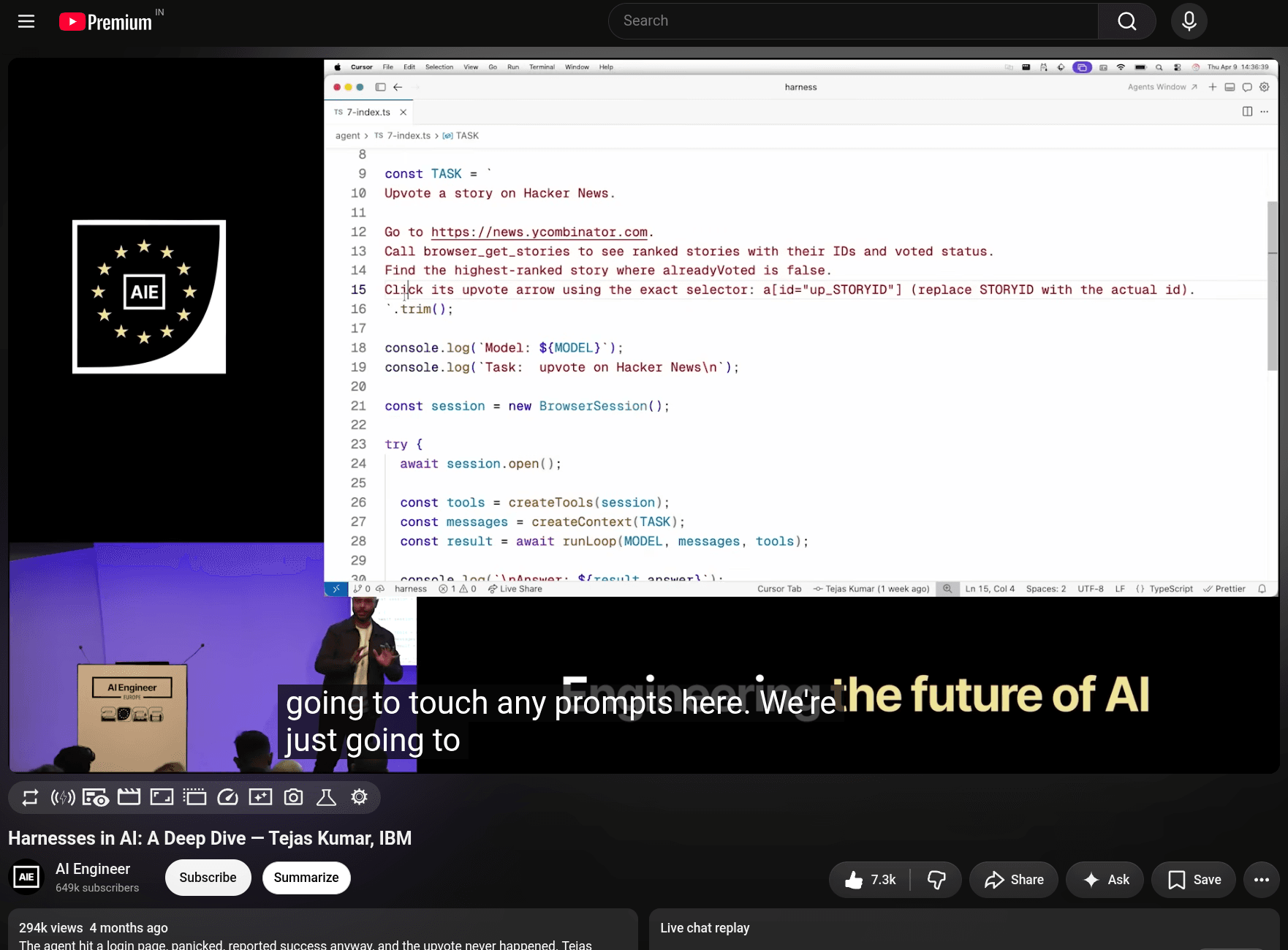Save the video to a playlist
Image resolution: width=1288 pixels, height=950 pixels.
tap(1194, 880)
